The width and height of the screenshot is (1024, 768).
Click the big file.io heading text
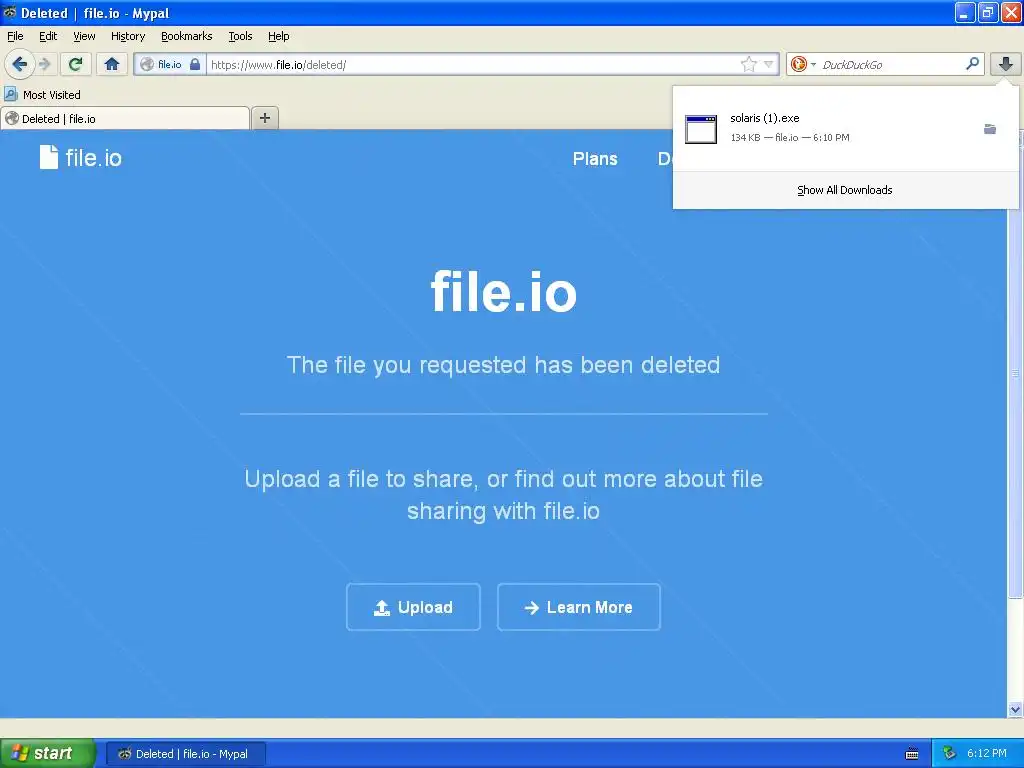click(504, 291)
